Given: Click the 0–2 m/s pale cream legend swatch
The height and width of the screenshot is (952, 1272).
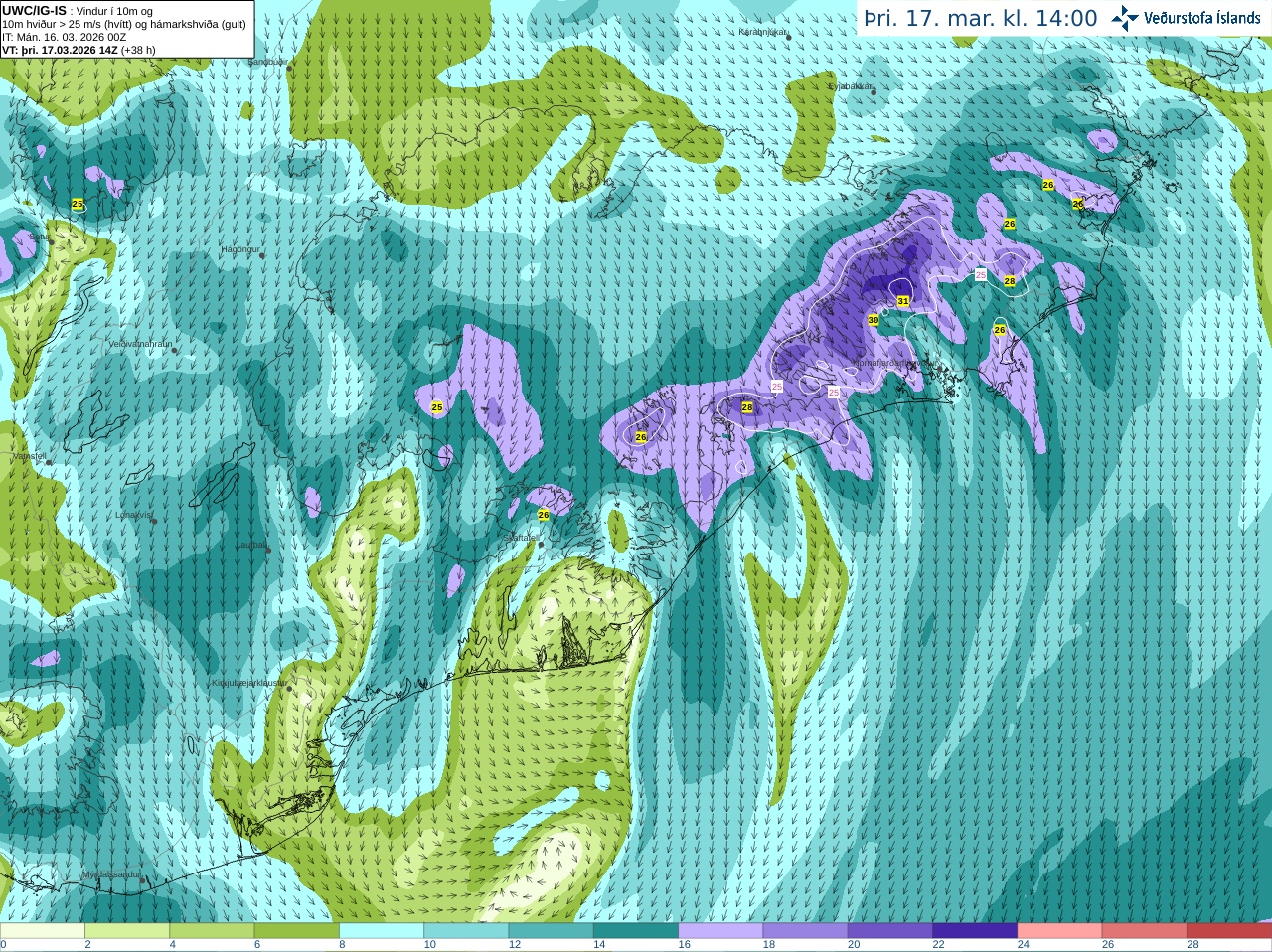Looking at the screenshot, I should (43, 931).
